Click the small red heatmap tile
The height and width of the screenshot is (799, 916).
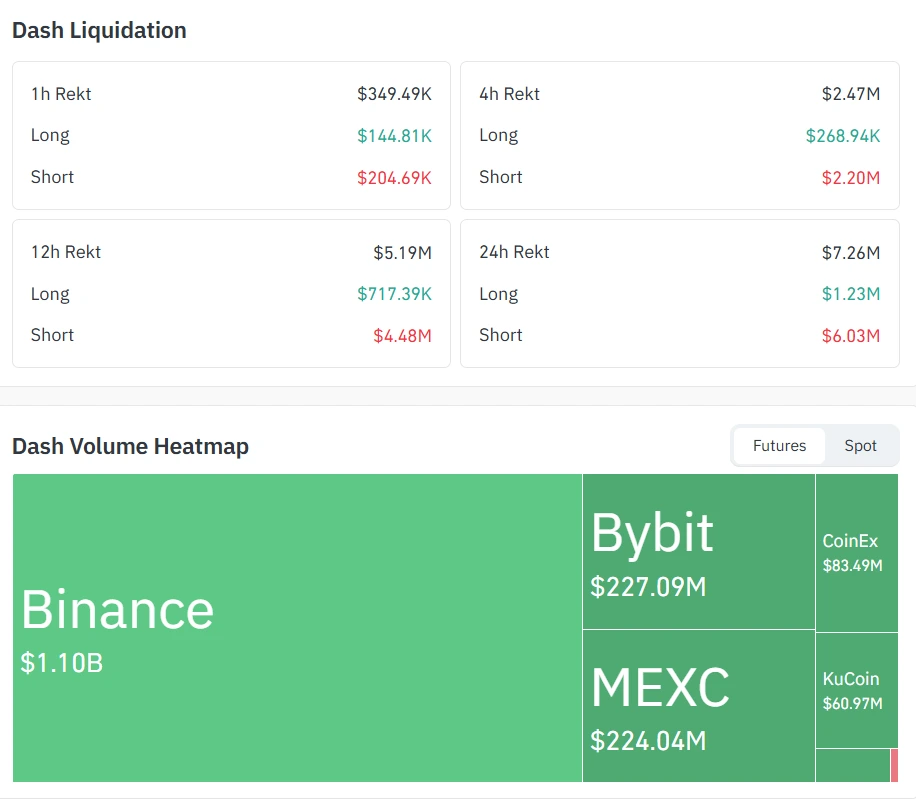pyautogui.click(x=894, y=765)
